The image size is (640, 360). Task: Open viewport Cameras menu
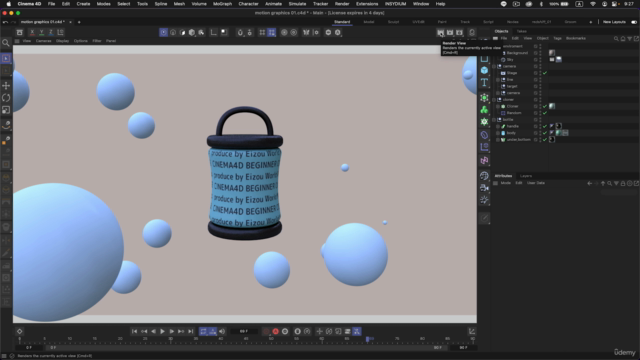click(43, 41)
